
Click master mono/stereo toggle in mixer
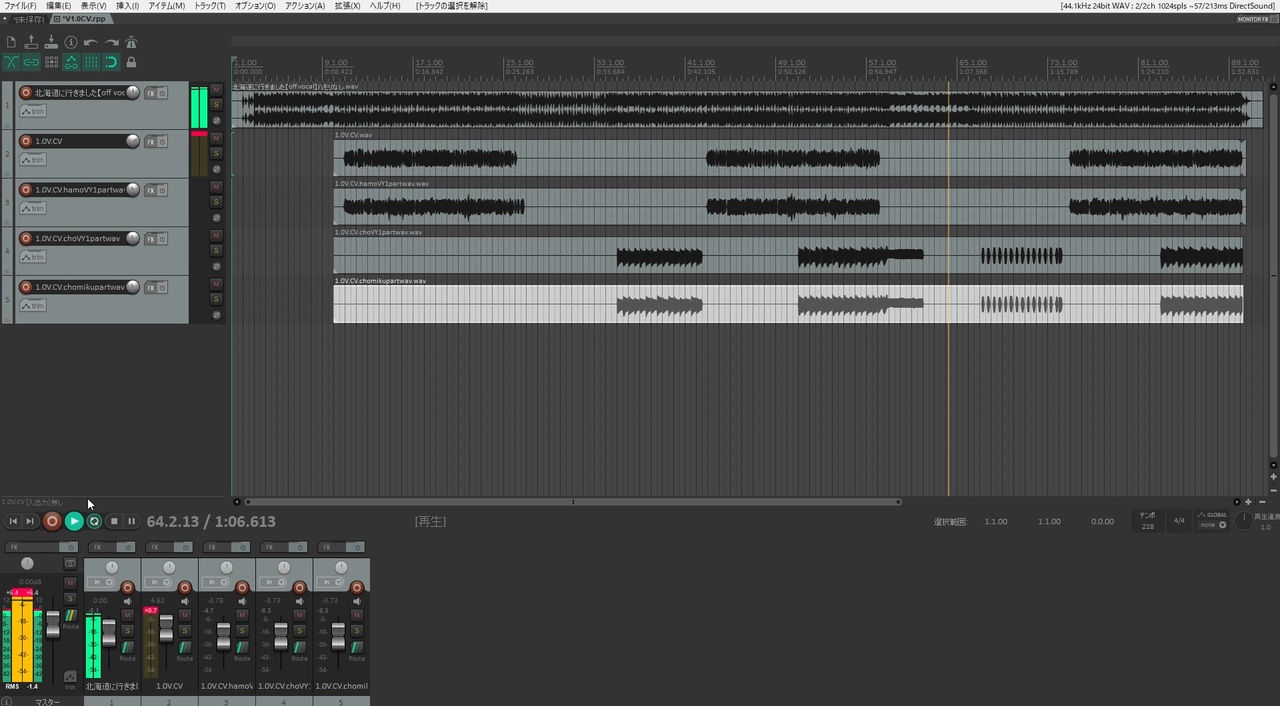point(70,563)
